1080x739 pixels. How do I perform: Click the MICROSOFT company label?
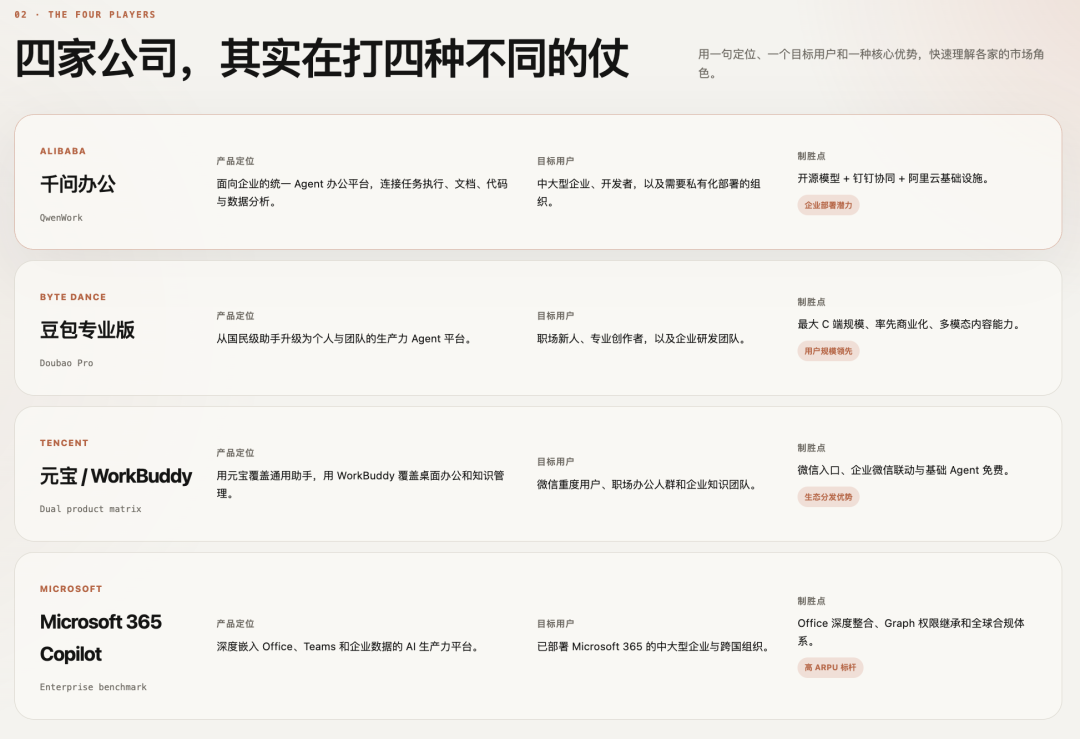click(x=71, y=589)
